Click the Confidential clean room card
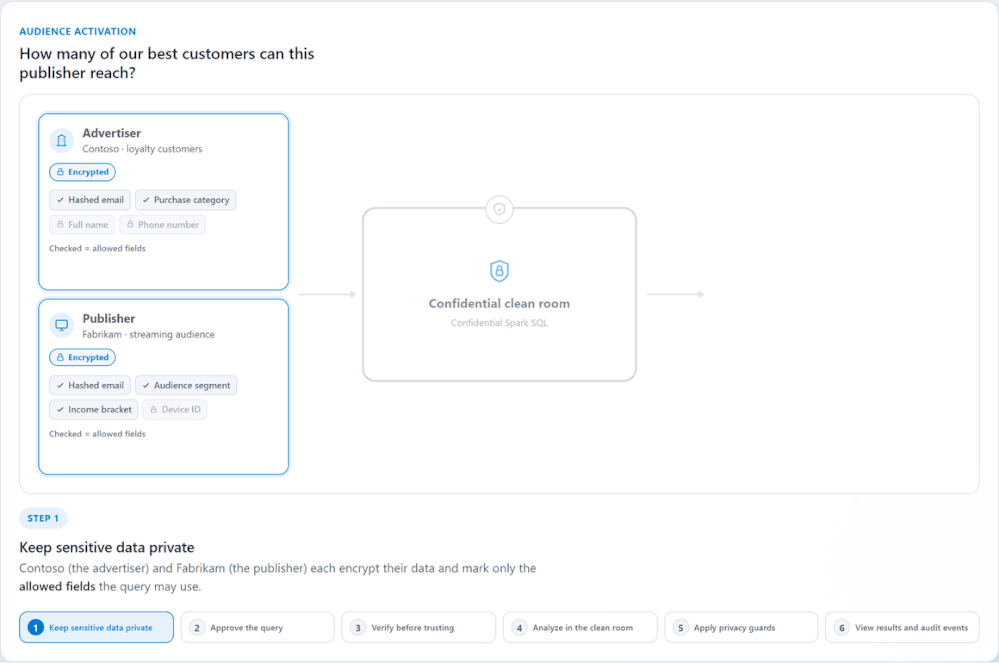Screen dimensions: 999x663 click(x=500, y=294)
